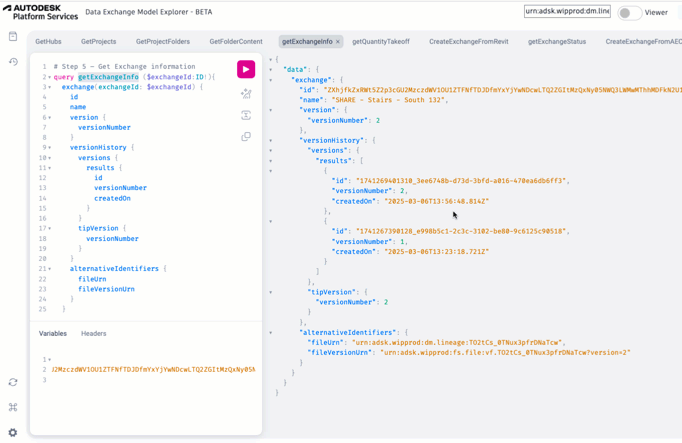Click the exchange name "SHARE - Stairs - South 132"
The image size is (682, 443).
(389, 100)
